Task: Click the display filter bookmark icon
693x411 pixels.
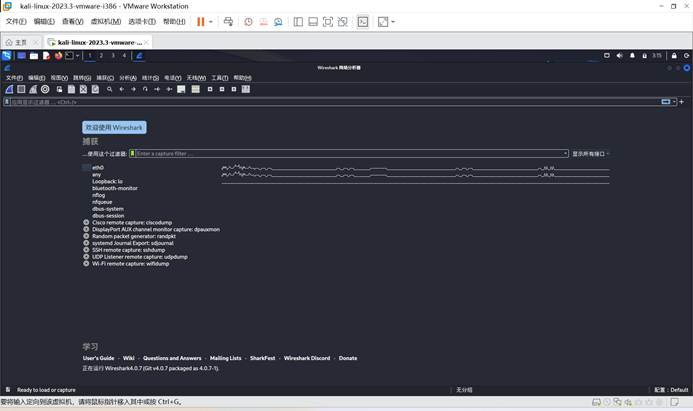Action: (x=7, y=102)
